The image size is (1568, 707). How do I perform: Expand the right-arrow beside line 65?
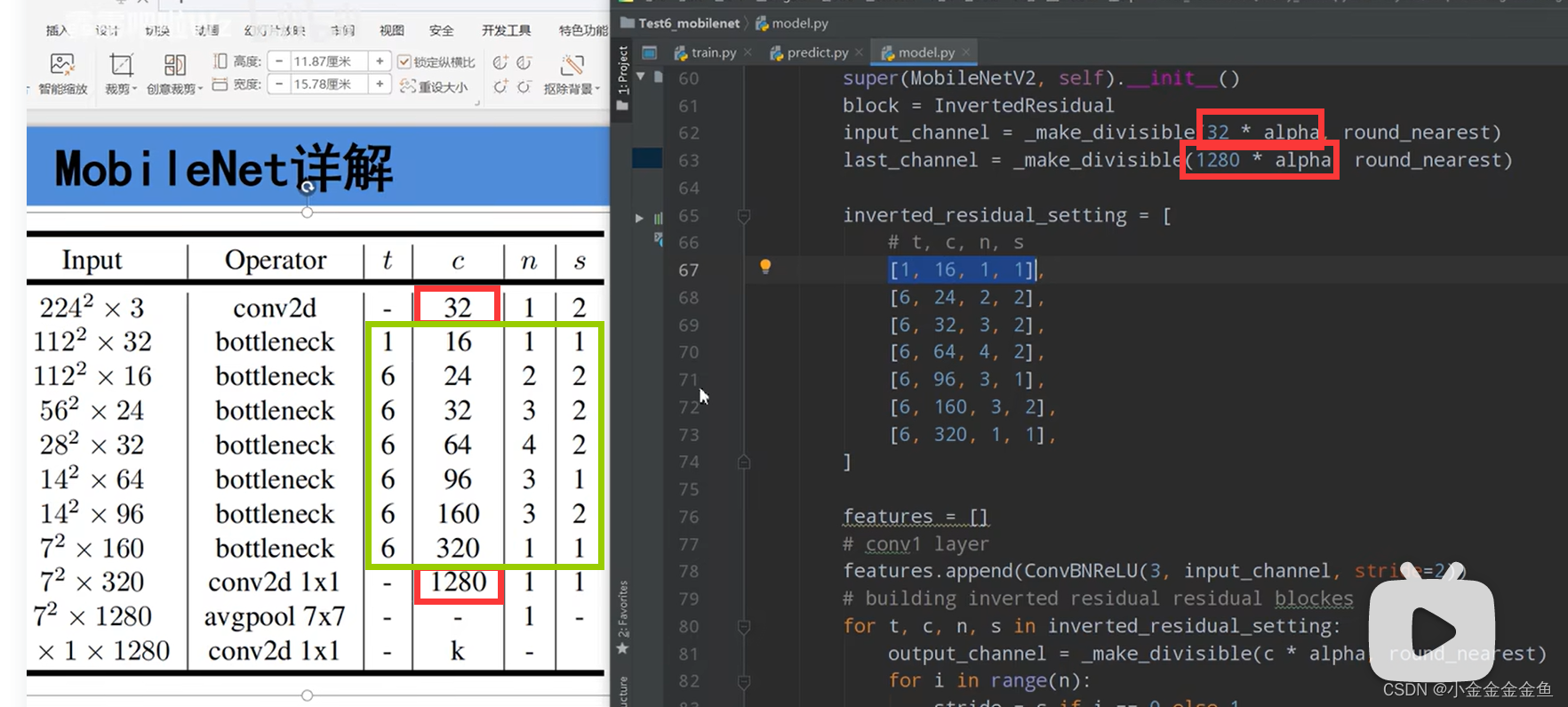[639, 217]
